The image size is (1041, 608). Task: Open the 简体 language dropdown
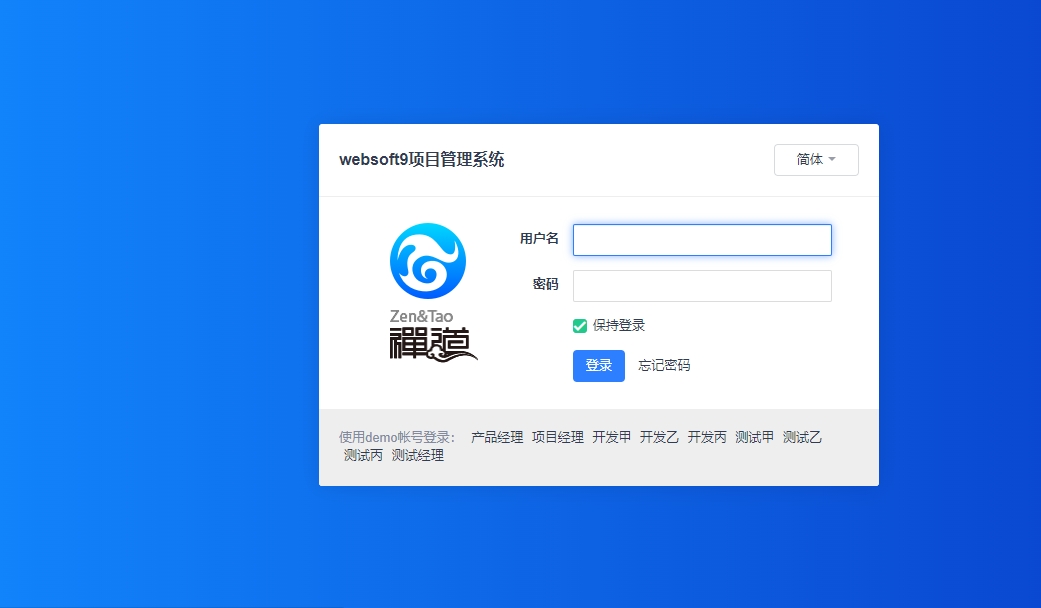[816, 160]
